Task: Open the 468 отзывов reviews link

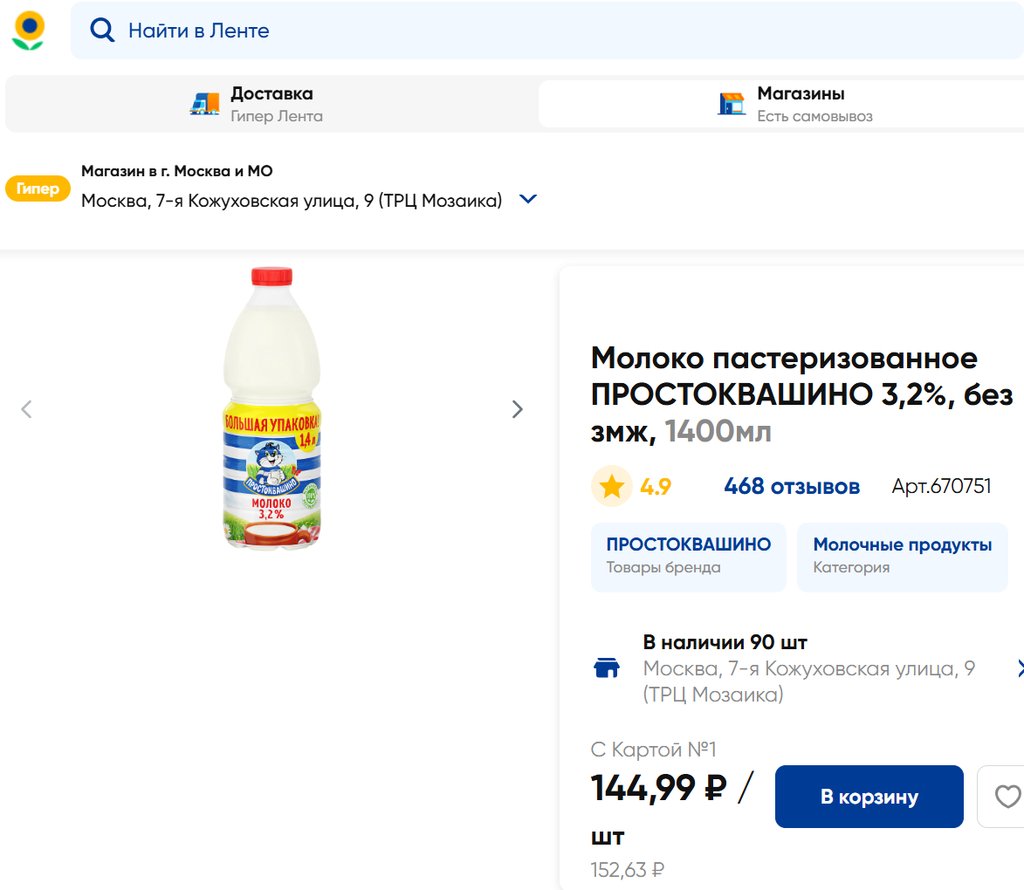Action: [791, 487]
